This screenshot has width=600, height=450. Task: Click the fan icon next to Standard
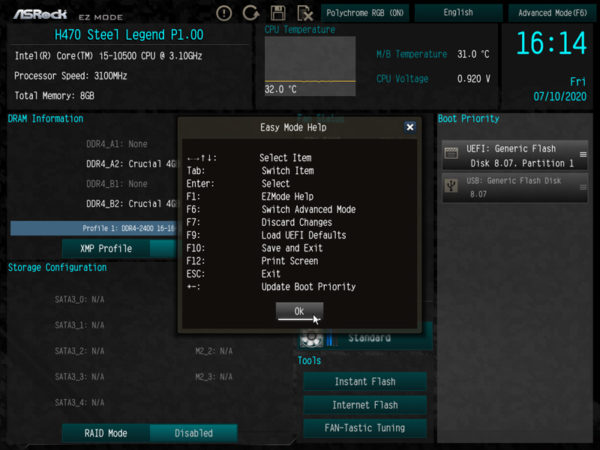point(311,338)
